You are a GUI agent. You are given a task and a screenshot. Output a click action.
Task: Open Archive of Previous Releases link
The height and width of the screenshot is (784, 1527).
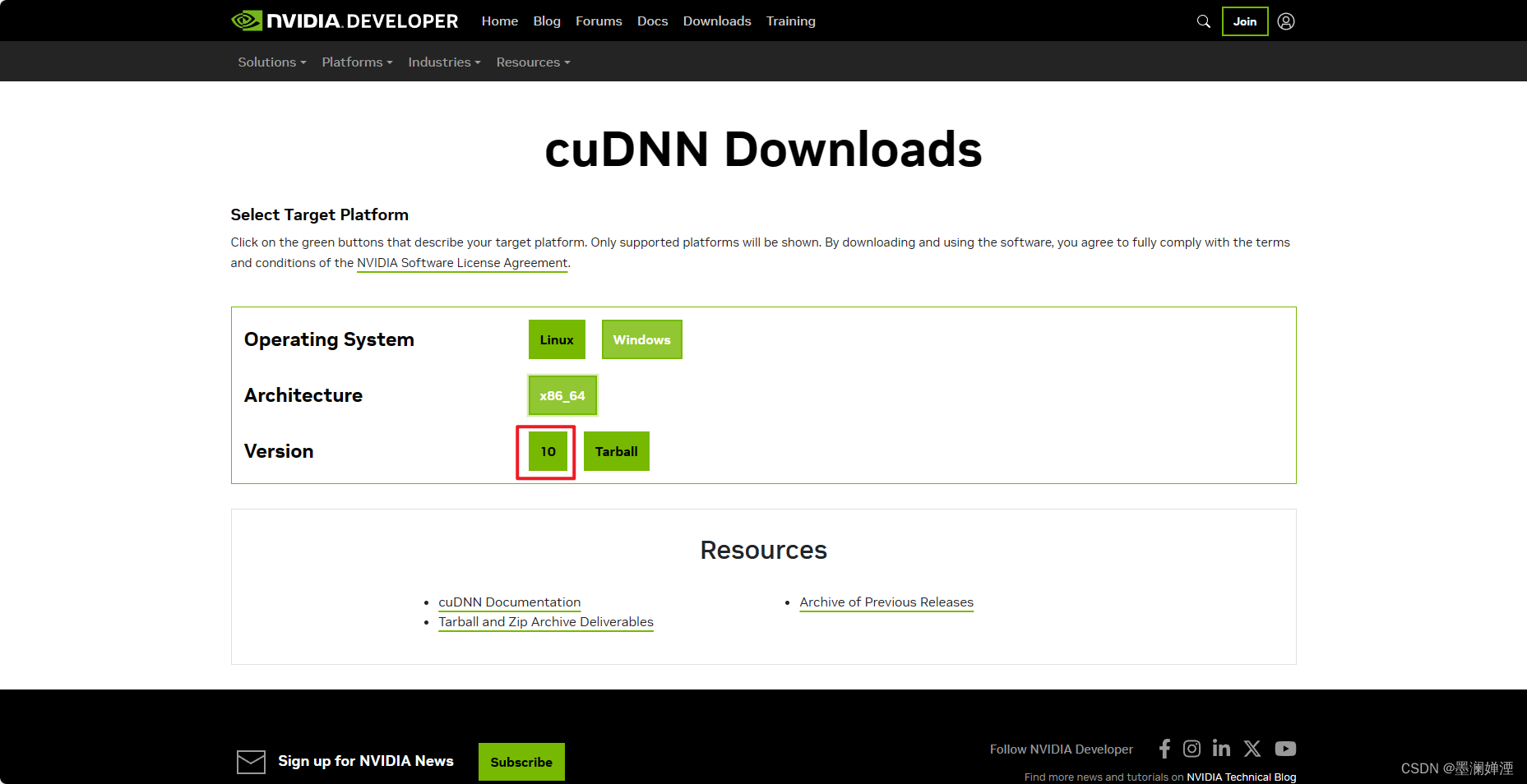point(886,602)
